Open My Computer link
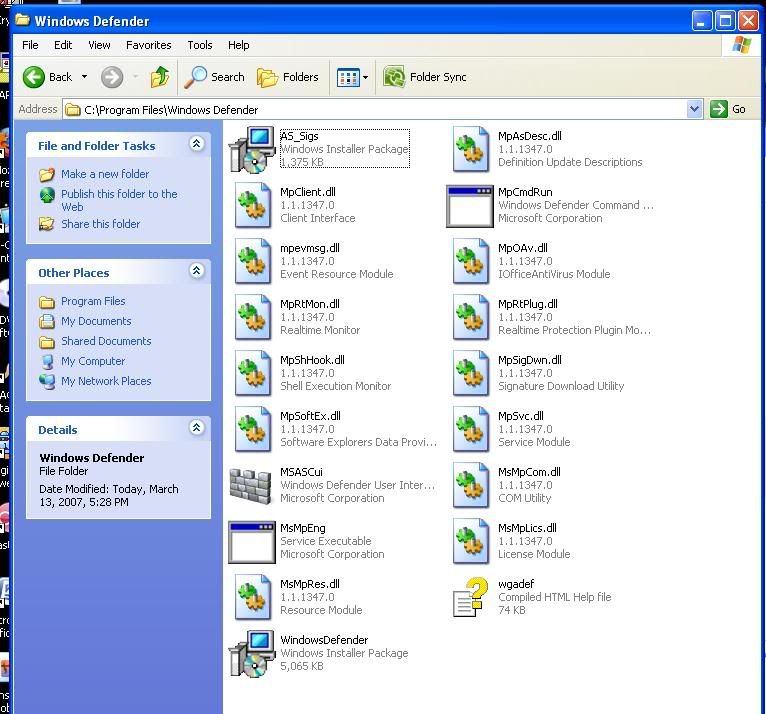This screenshot has width=766, height=714. (93, 361)
